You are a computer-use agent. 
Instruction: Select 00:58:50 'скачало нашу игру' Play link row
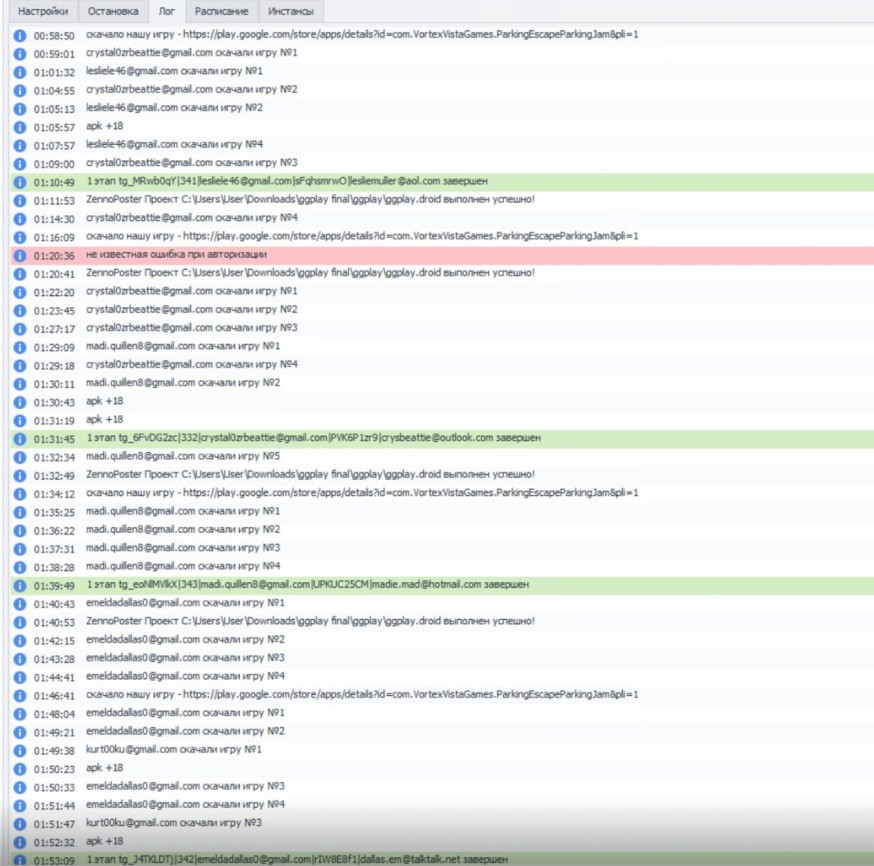[441, 36]
